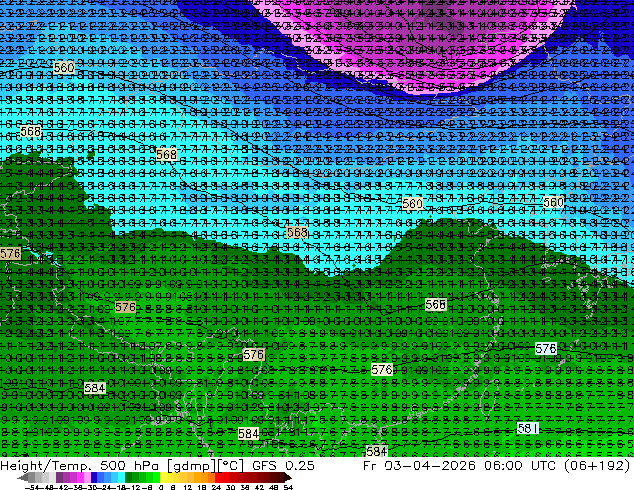Click the '500 hPa' level text
This screenshot has width=634, height=490.
[131, 465]
